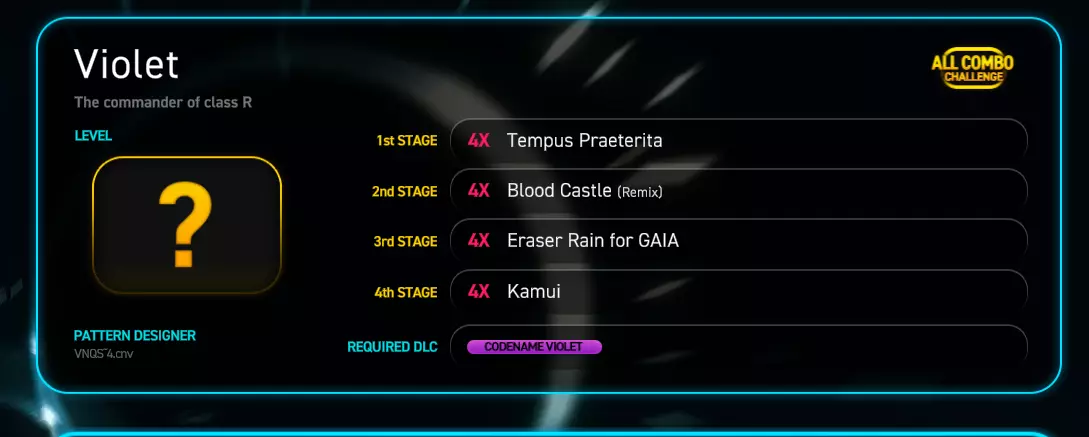Screen dimensions: 1089x437
Task: Click the 4X icon beside Kamui
Action: (x=479, y=291)
